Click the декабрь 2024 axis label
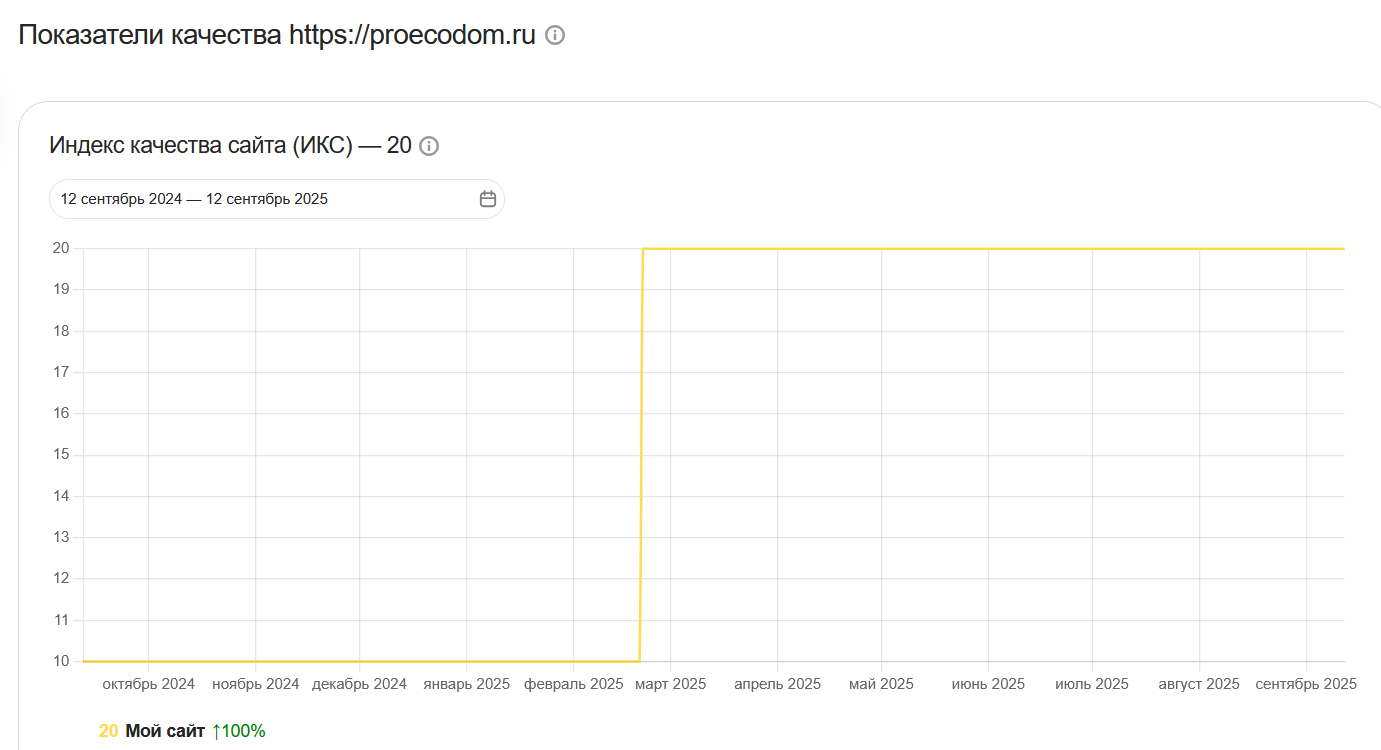Screen dimensions: 1381x750 359,684
